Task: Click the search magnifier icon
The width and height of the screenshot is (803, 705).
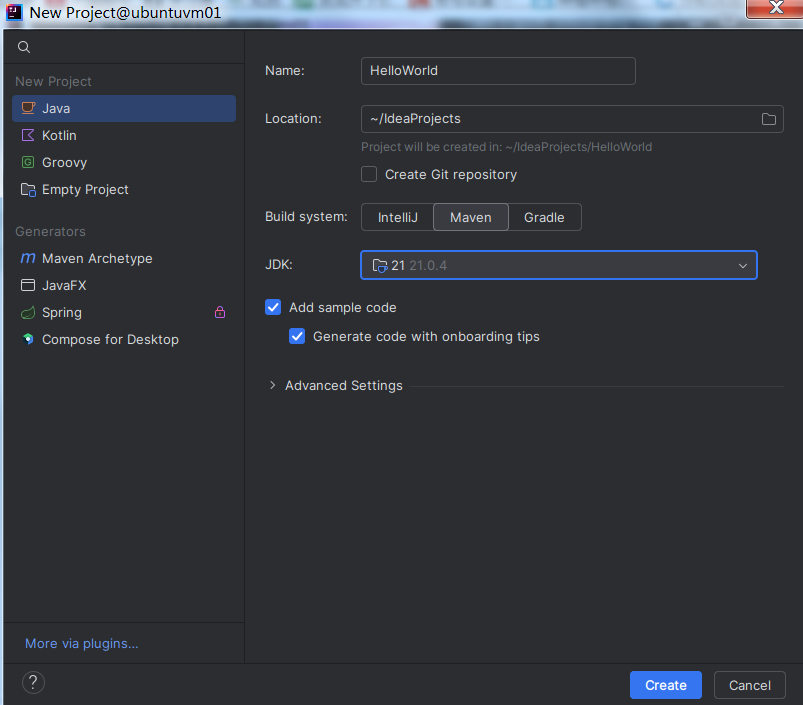Action: (x=24, y=47)
